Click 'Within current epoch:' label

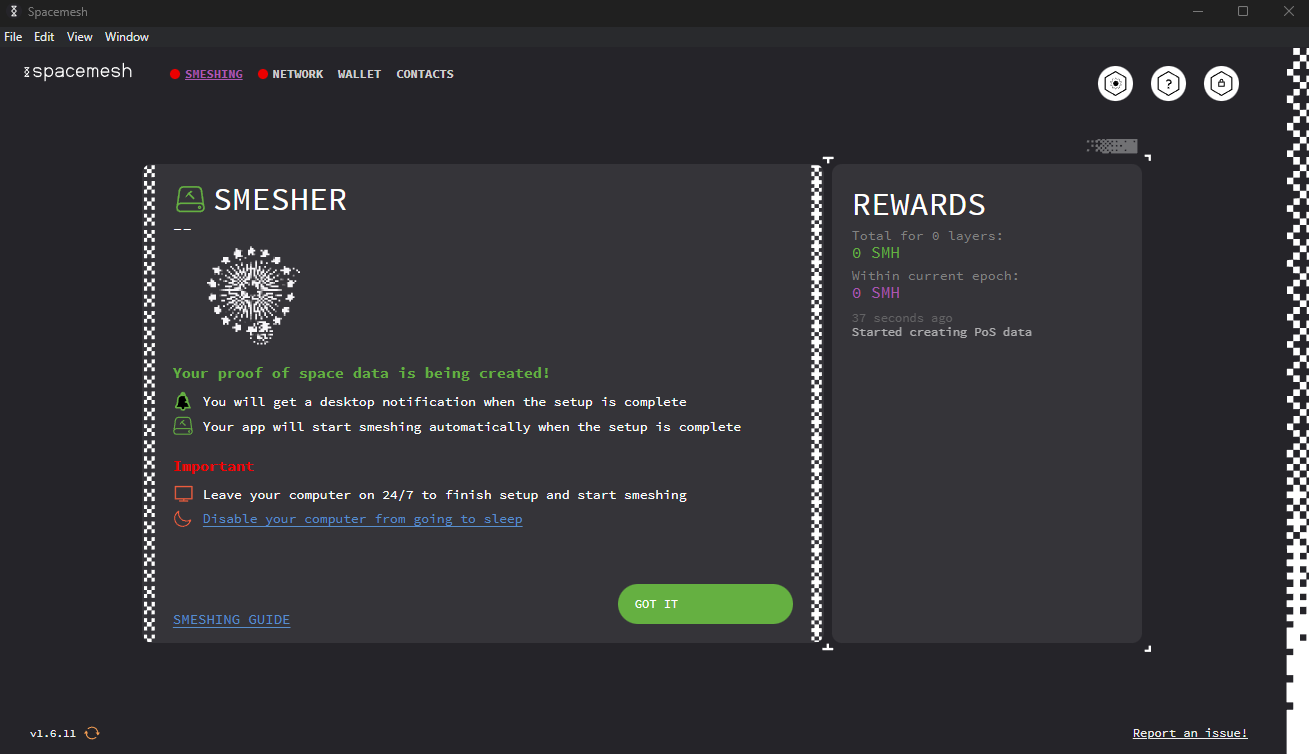(936, 276)
